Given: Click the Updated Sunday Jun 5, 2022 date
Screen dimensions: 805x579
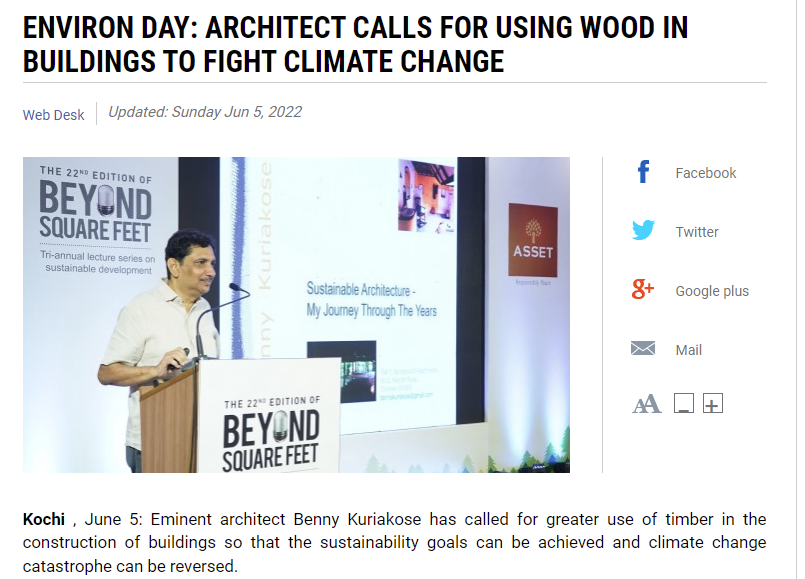Looking at the screenshot, I should tap(205, 112).
